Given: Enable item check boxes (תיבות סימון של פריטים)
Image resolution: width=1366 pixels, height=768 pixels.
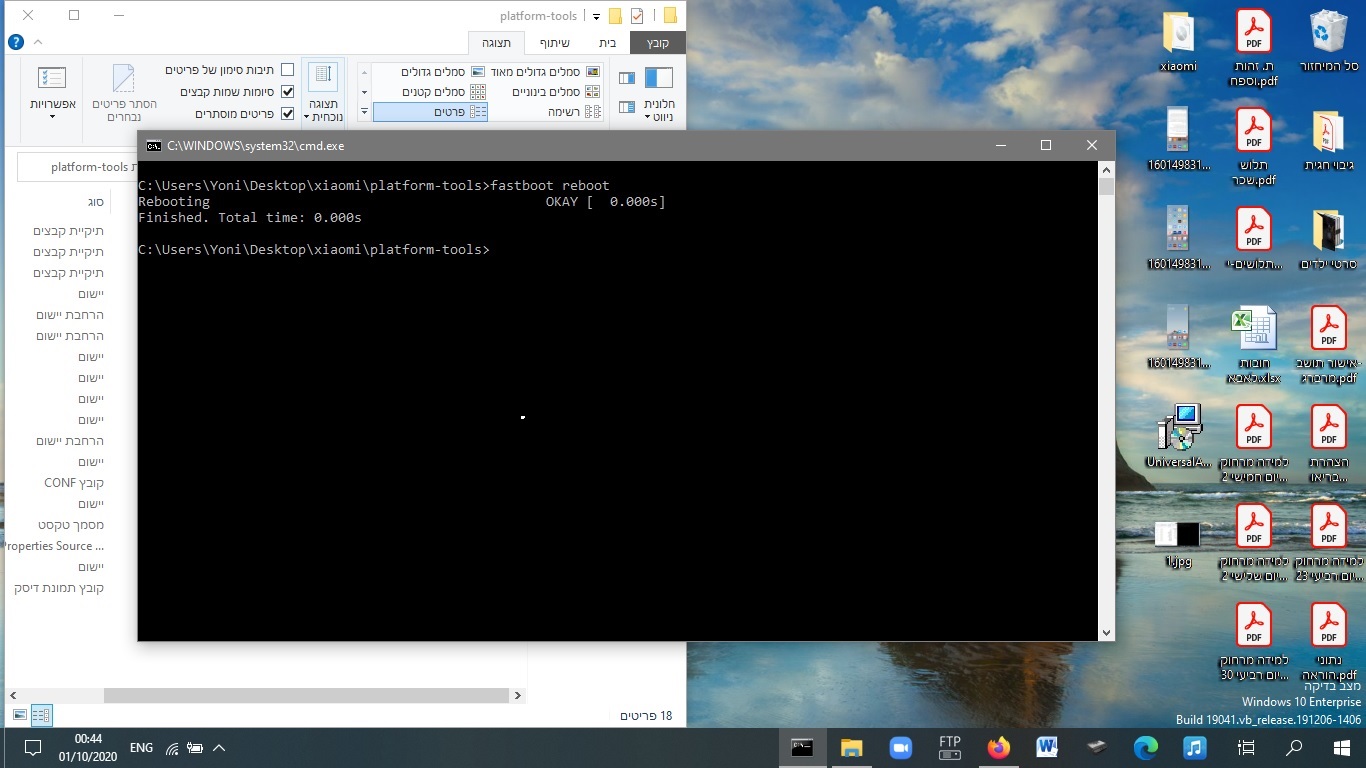Looking at the screenshot, I should (288, 70).
